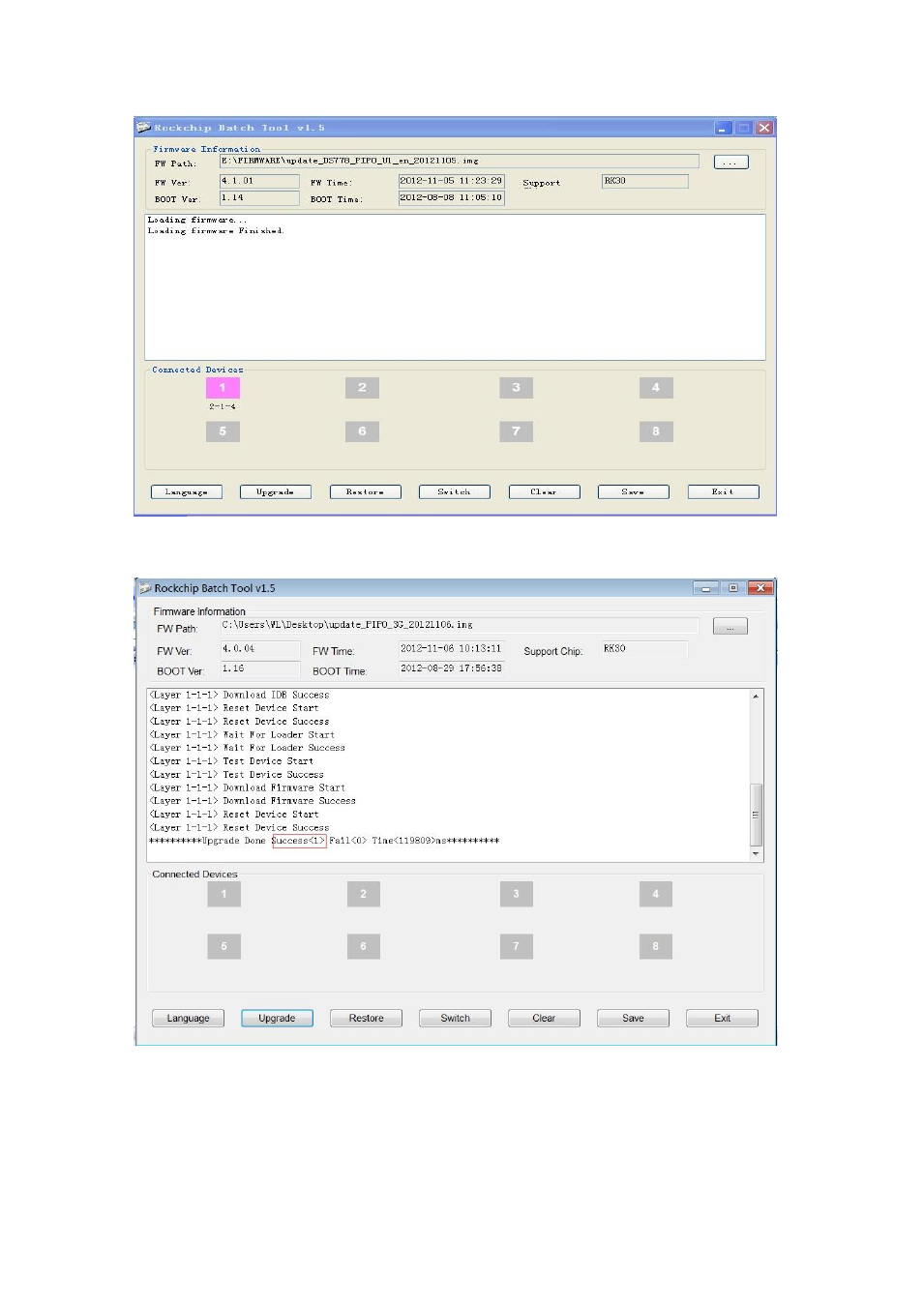Click Rockchip app icon in lower title bar
This screenshot has height=1306, width=924.
click(x=145, y=588)
